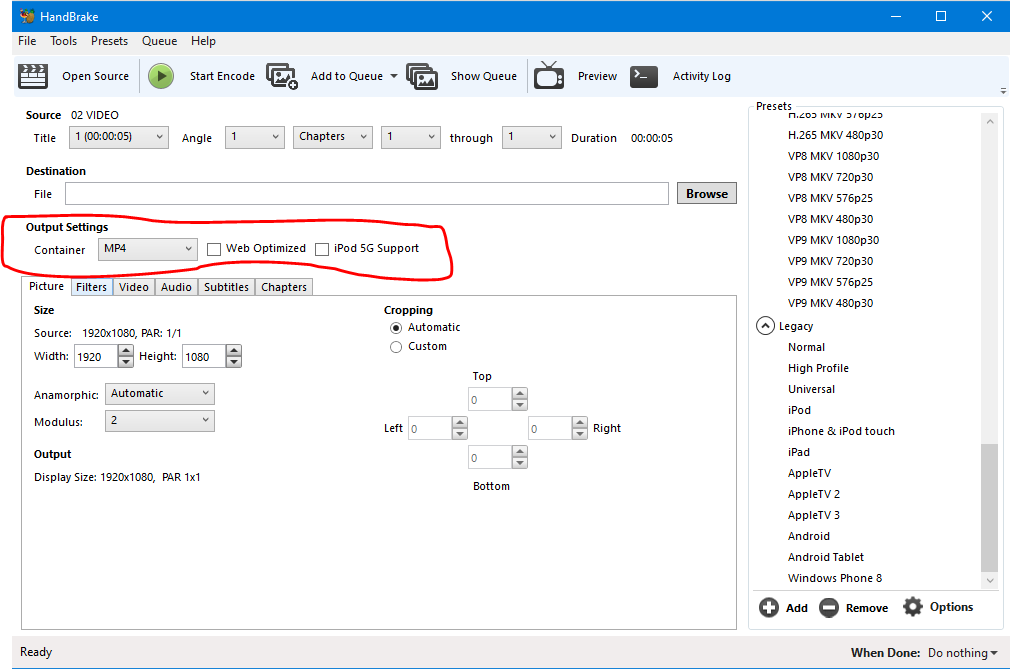Click the Activity Log terminal icon
The height and width of the screenshot is (669, 1010).
click(x=643, y=76)
